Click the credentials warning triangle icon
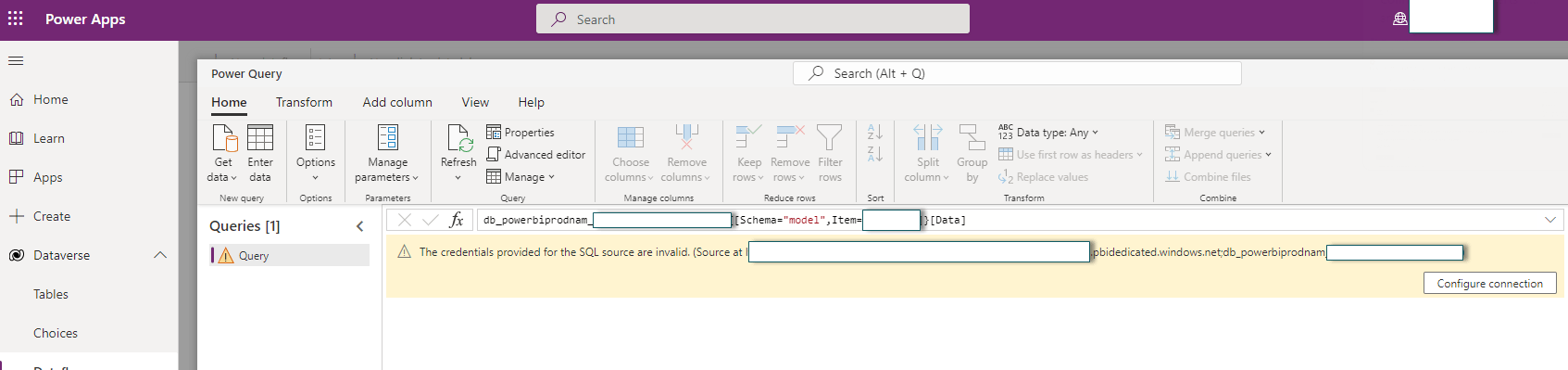Viewport: 1568px width, 370px height. coord(405,252)
